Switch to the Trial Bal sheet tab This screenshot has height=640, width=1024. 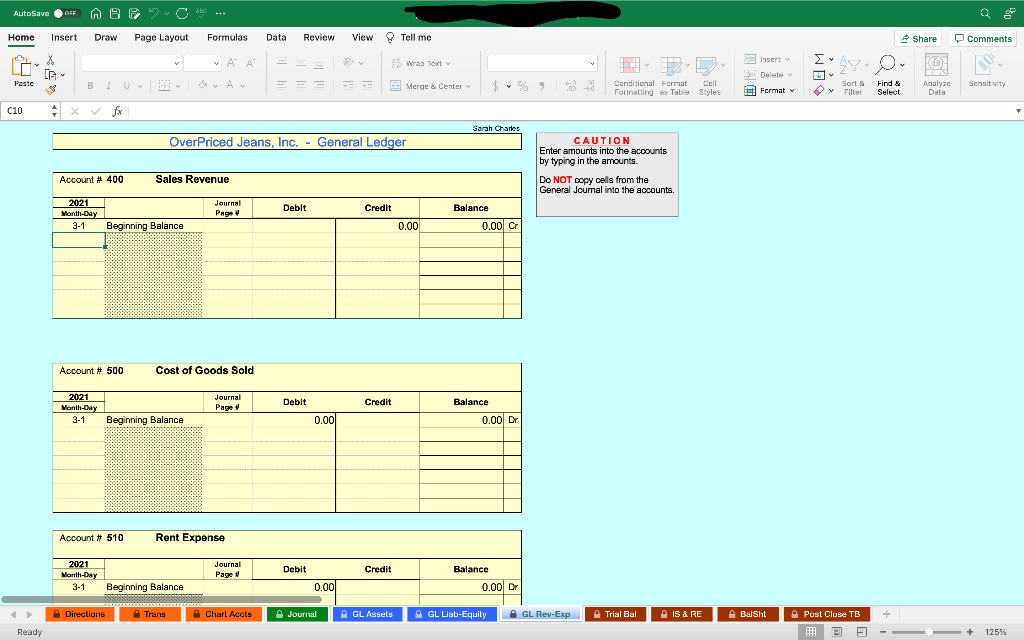615,614
